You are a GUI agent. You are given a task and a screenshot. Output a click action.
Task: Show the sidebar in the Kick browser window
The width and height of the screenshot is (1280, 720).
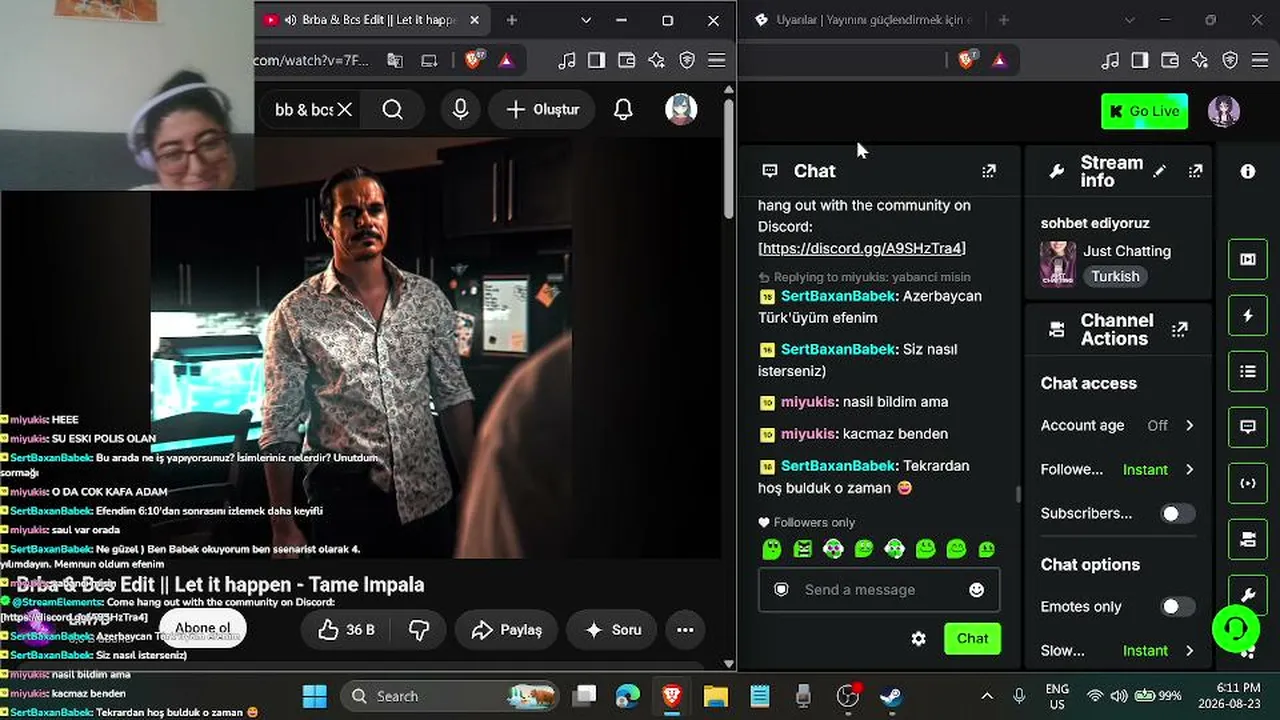(1140, 60)
